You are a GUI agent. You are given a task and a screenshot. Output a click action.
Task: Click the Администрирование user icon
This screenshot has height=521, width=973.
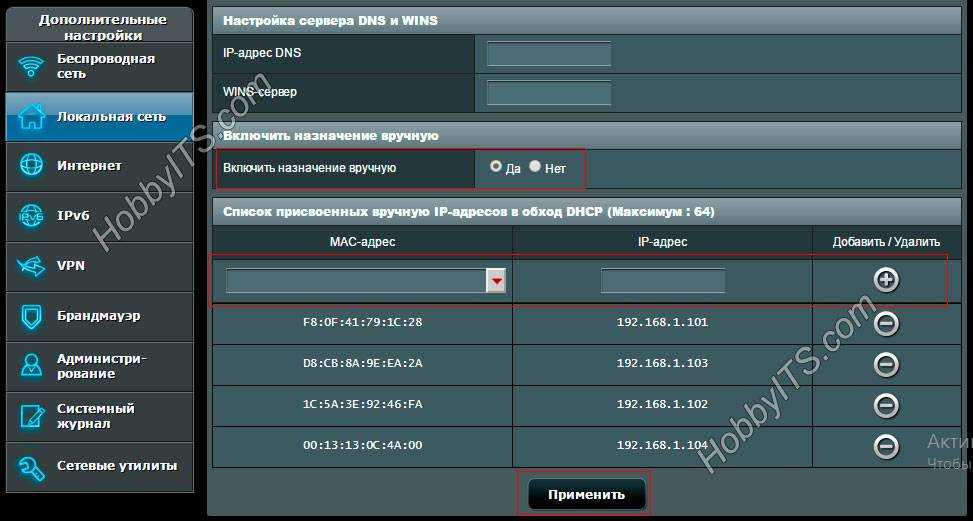click(x=32, y=366)
